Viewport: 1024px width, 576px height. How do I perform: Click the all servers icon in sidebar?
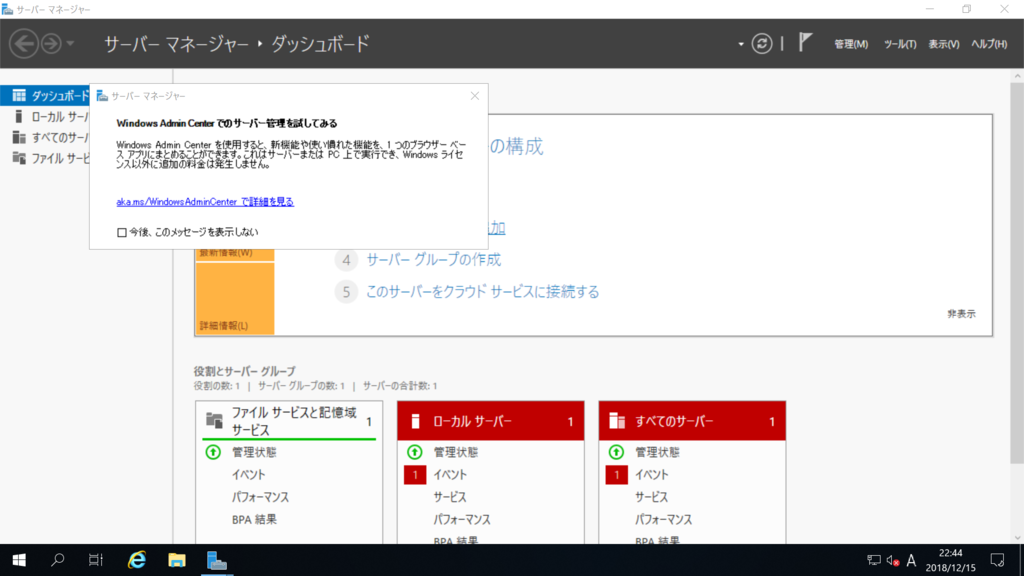19,137
